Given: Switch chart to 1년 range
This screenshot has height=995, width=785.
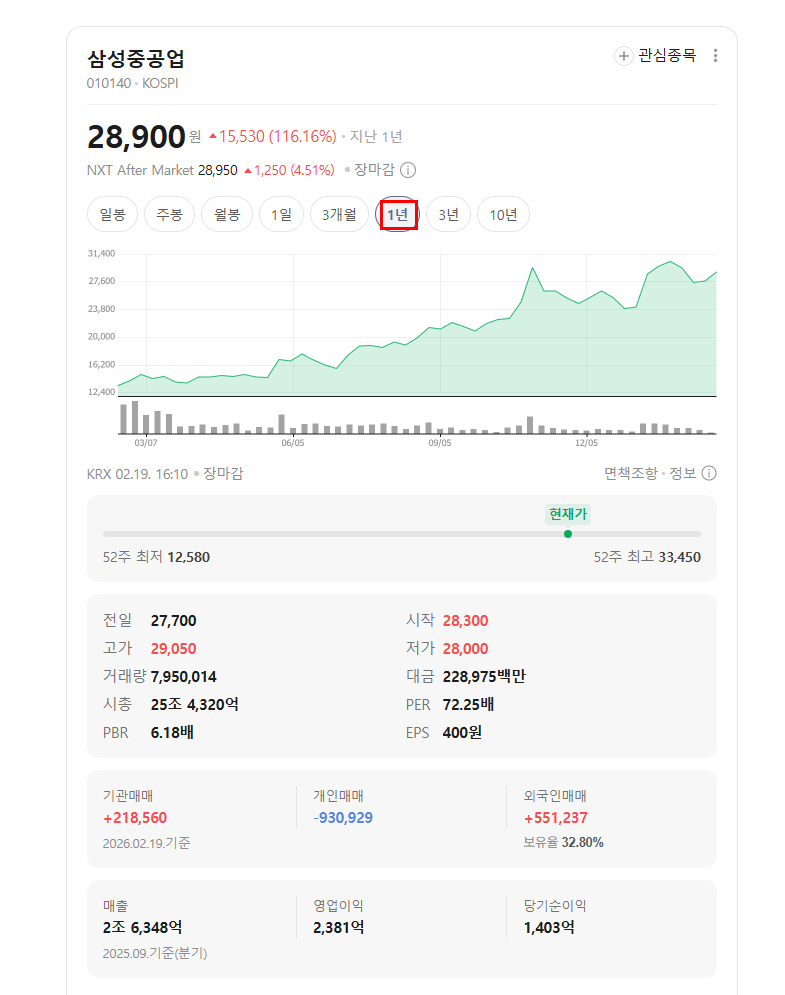Looking at the screenshot, I should pos(398,214).
